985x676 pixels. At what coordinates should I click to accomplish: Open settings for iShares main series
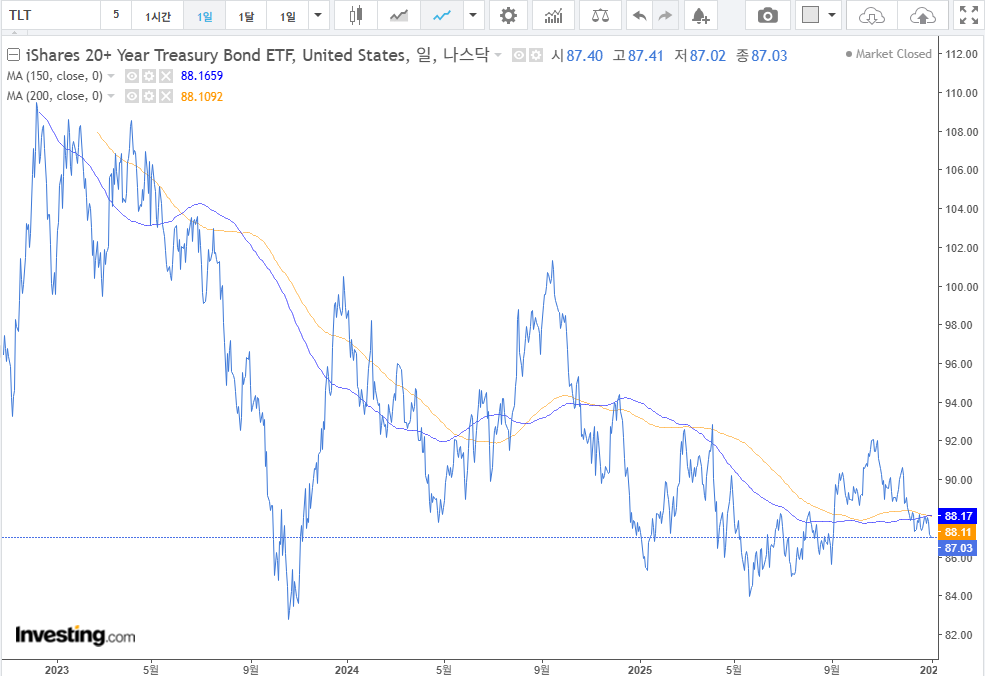point(535,55)
